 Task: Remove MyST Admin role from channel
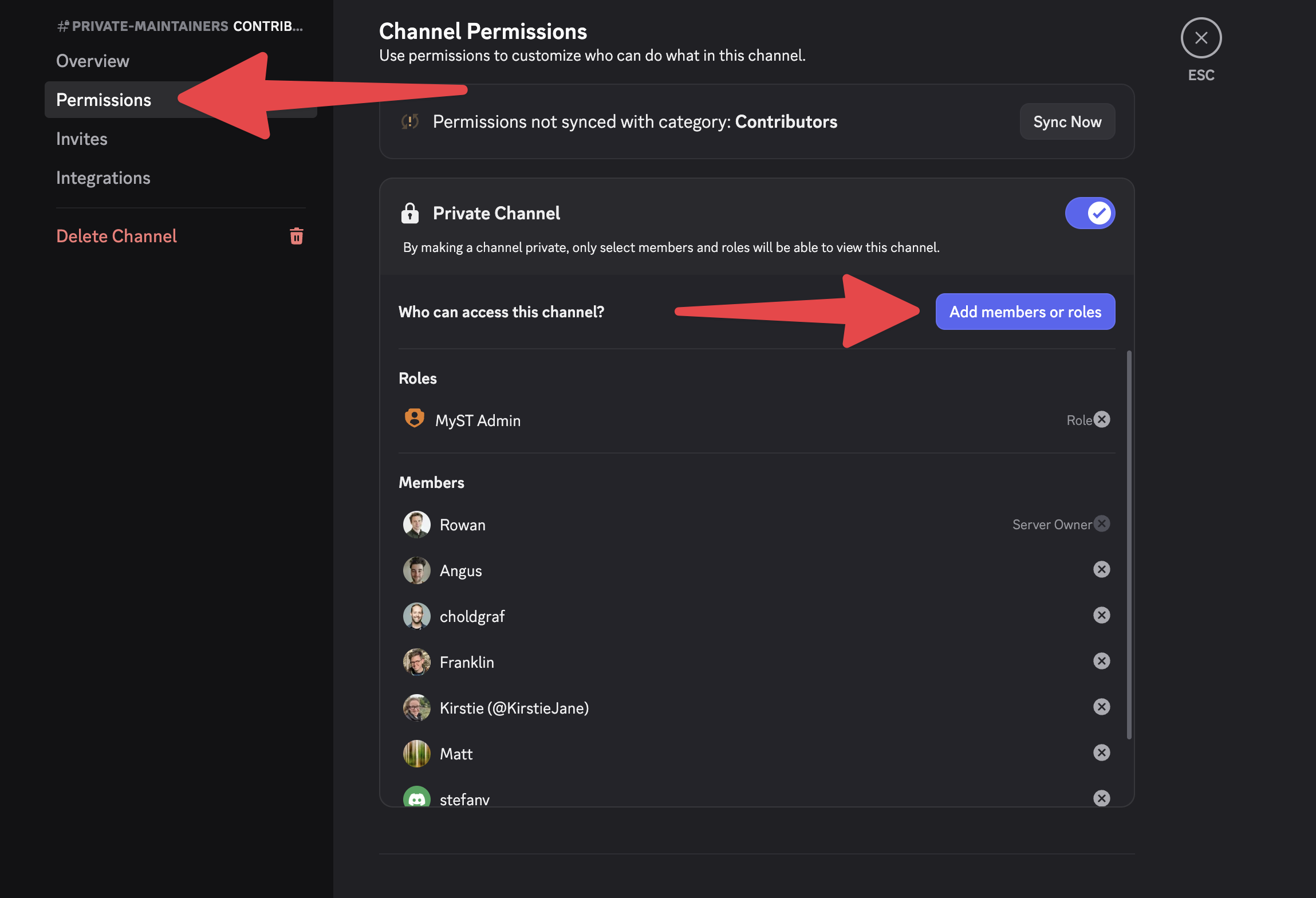pyautogui.click(x=1101, y=419)
